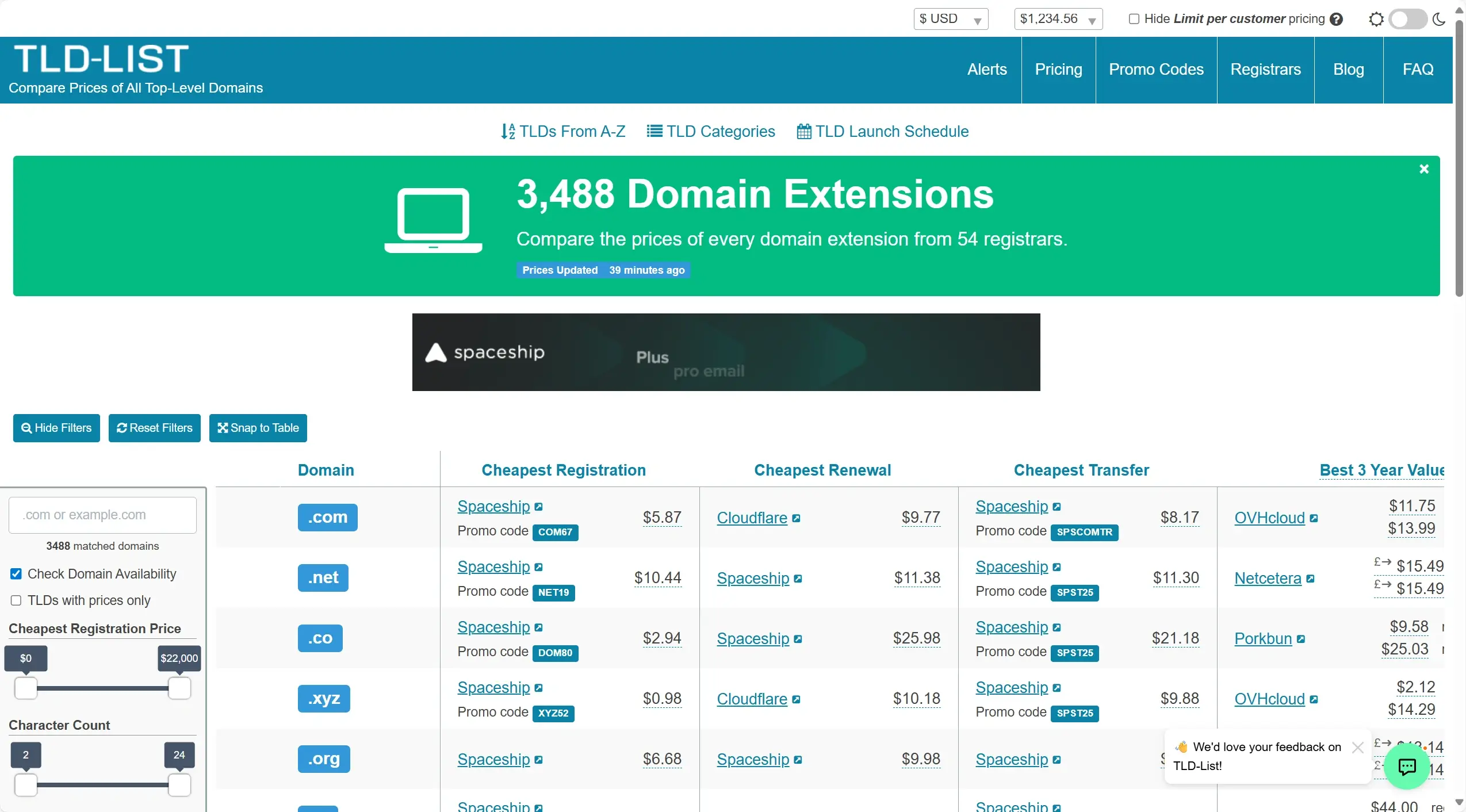Dismiss the feedback popup with X
Screen dimensions: 1466x812
click(x=1358, y=748)
